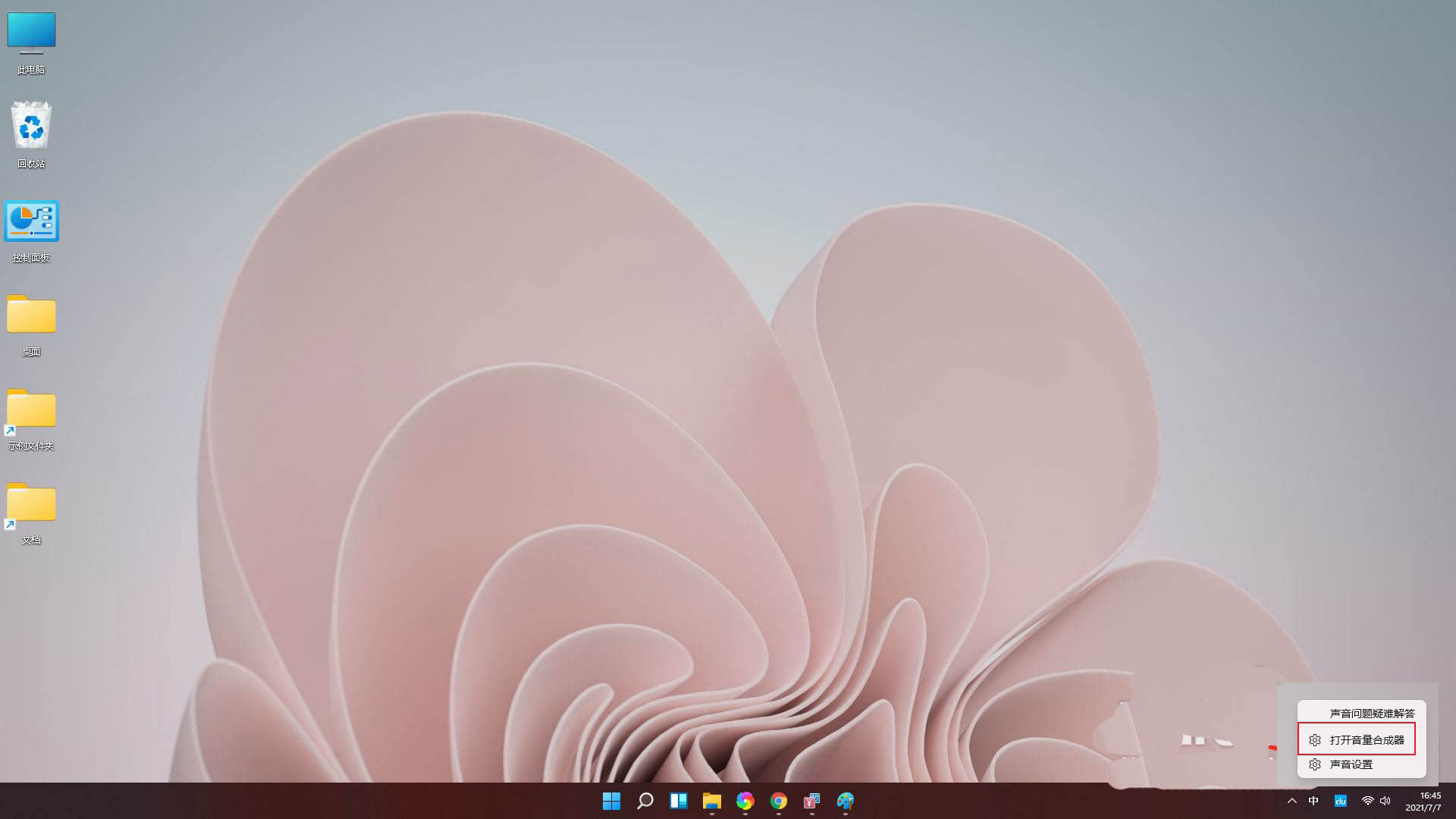Open the Paint palette app in taskbar
Viewport: 1456px width, 819px height.
[845, 801]
